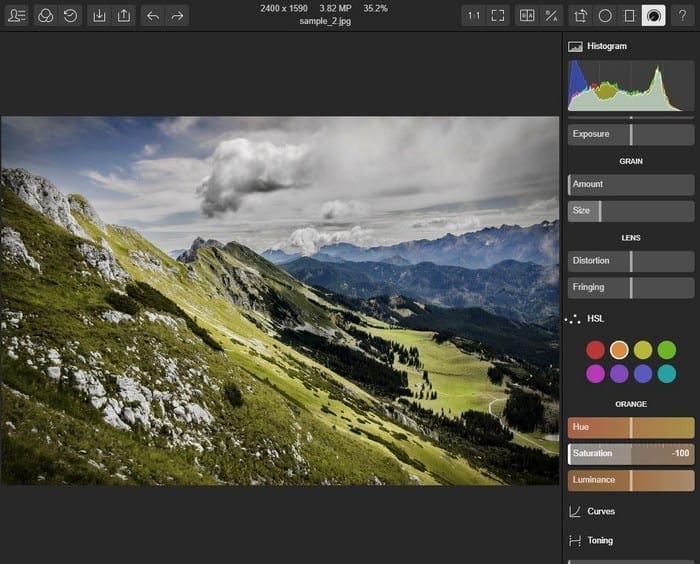Viewport: 700px width, 564px height.
Task: Click the -100 saturation value
Action: (680, 453)
